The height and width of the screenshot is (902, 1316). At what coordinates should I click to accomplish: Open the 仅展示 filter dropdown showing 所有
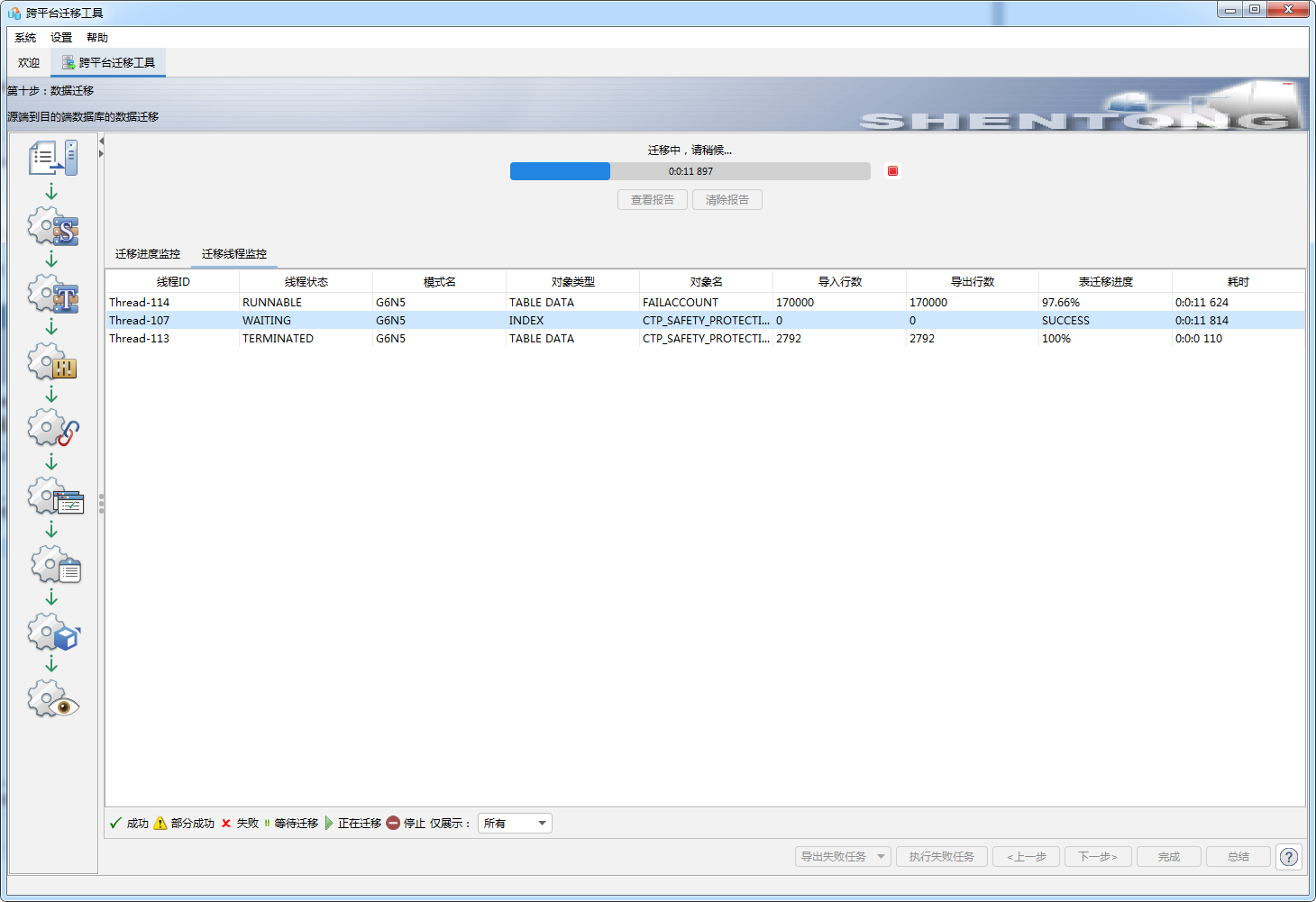[515, 824]
